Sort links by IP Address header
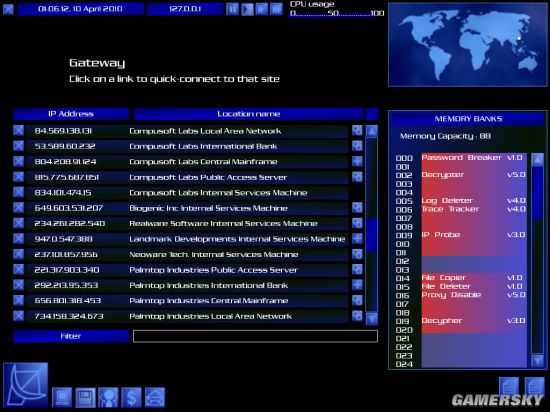This screenshot has width=550, height=412. [71, 114]
